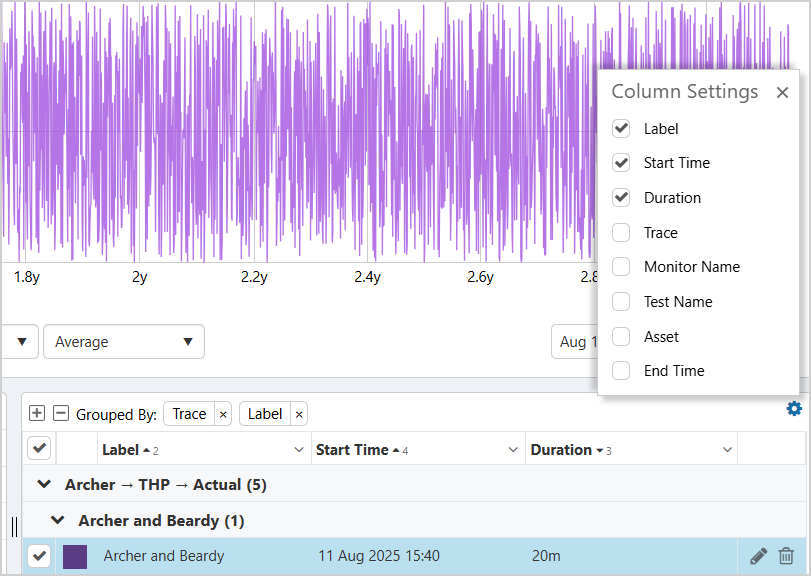Enable the End Time column checkbox

click(621, 371)
